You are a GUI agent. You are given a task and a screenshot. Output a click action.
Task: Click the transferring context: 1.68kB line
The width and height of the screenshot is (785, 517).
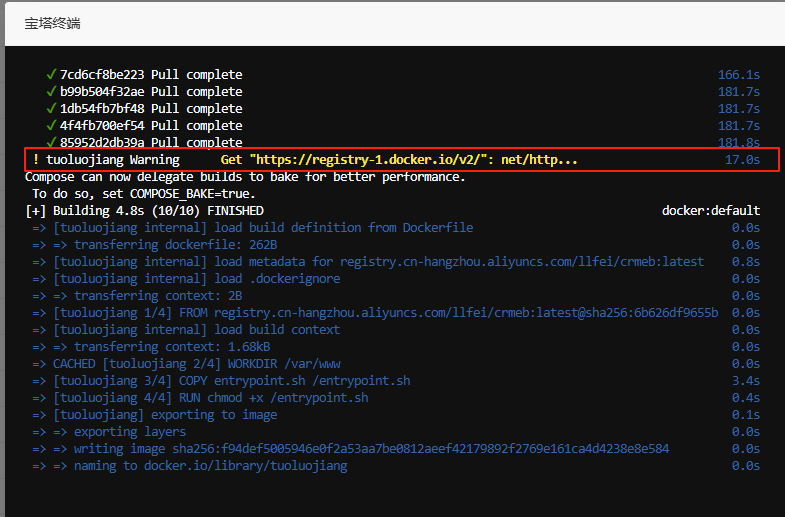click(x=151, y=347)
